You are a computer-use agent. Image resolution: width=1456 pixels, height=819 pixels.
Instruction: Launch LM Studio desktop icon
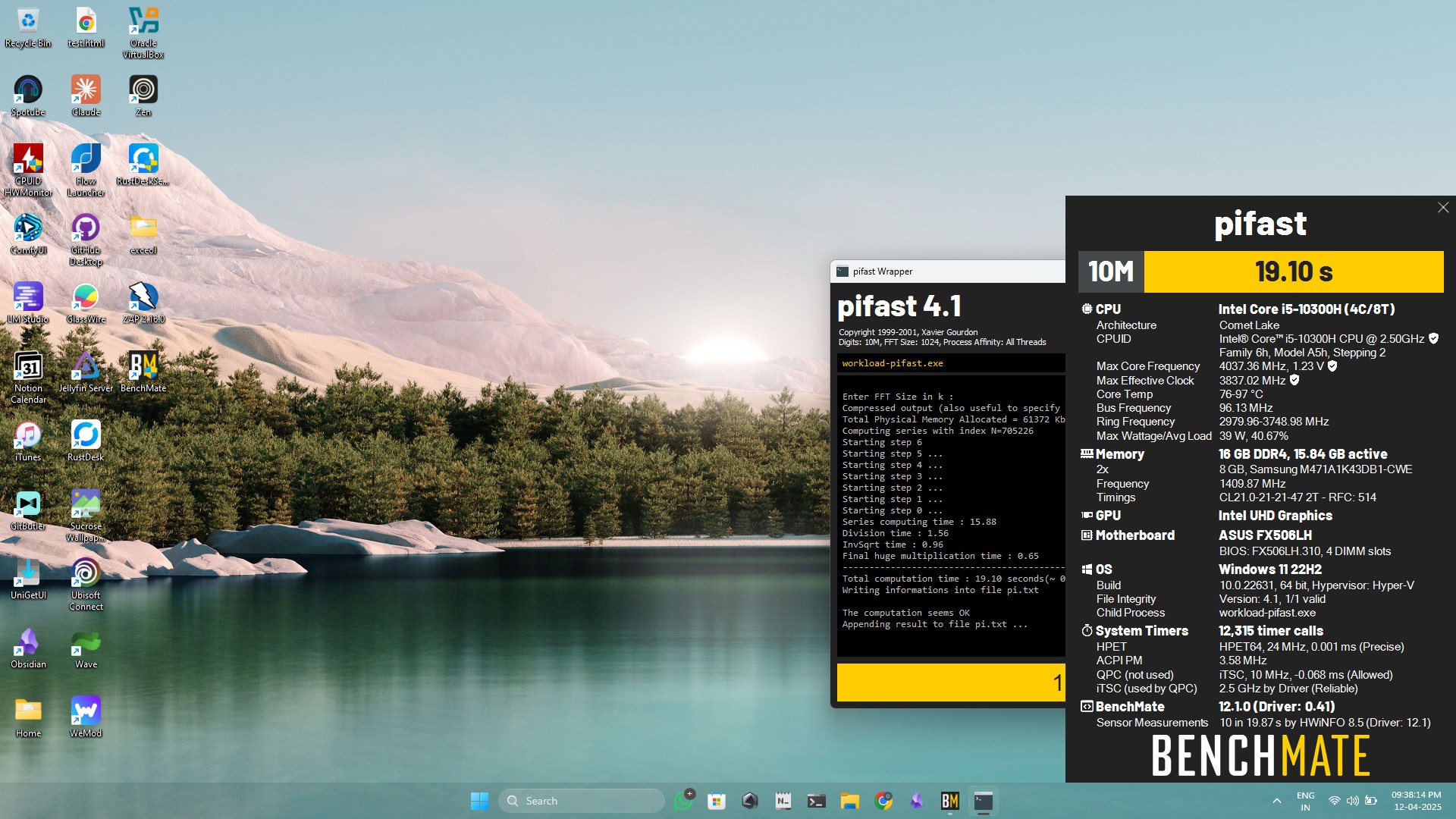(x=28, y=303)
